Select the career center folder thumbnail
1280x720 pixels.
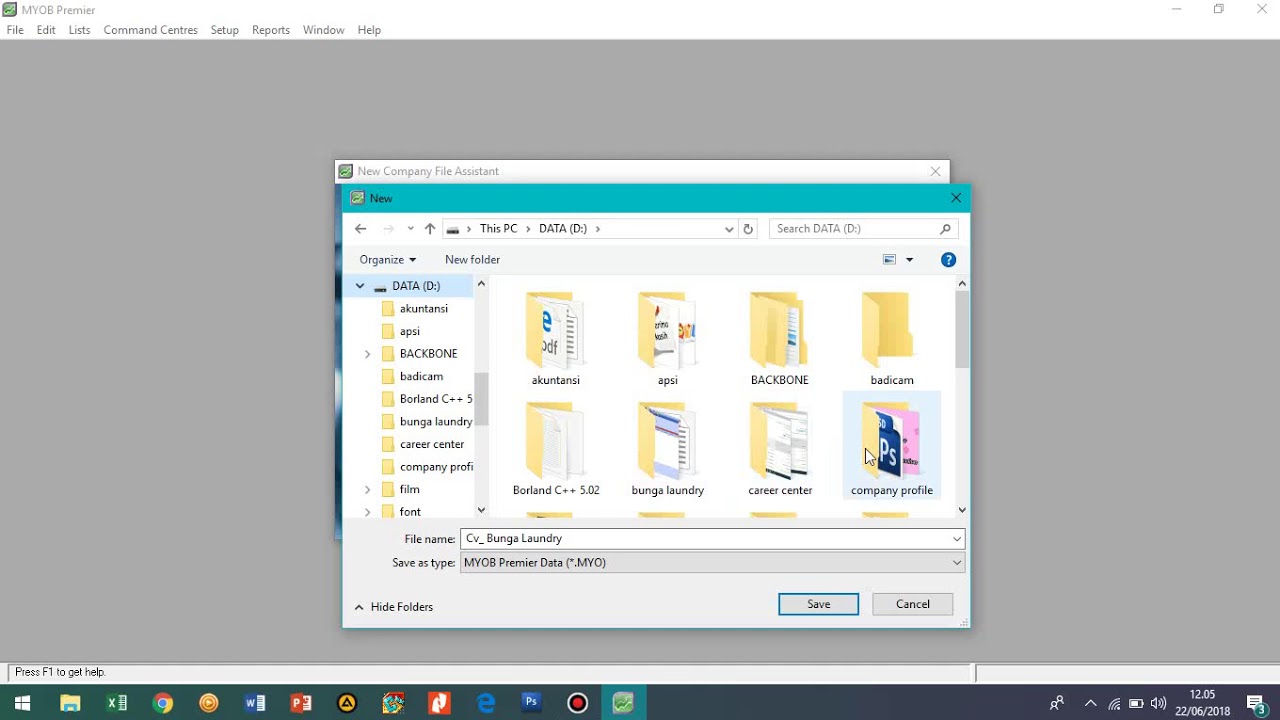pos(780,448)
